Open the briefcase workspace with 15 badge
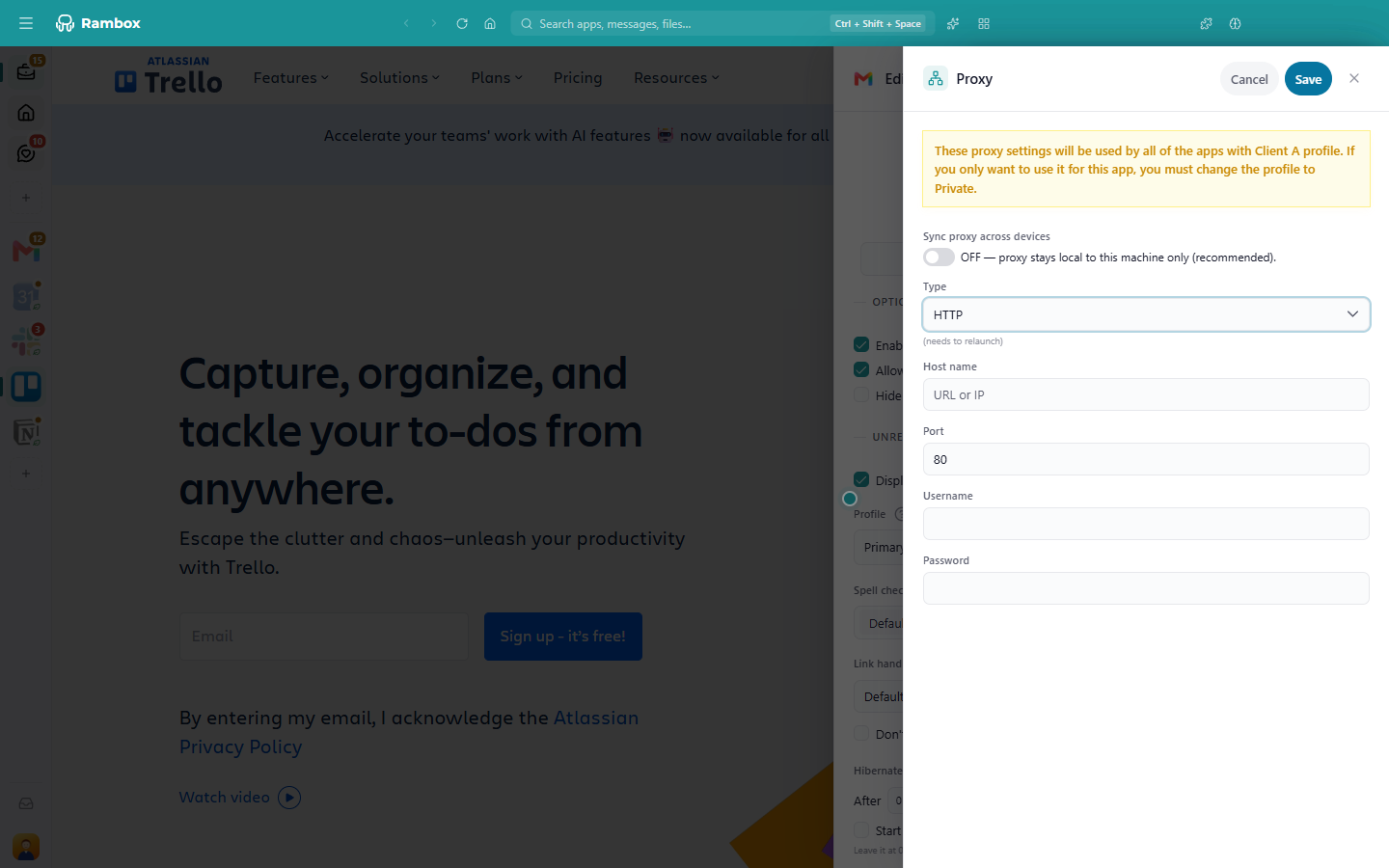This screenshot has width=1389, height=868. click(x=26, y=69)
